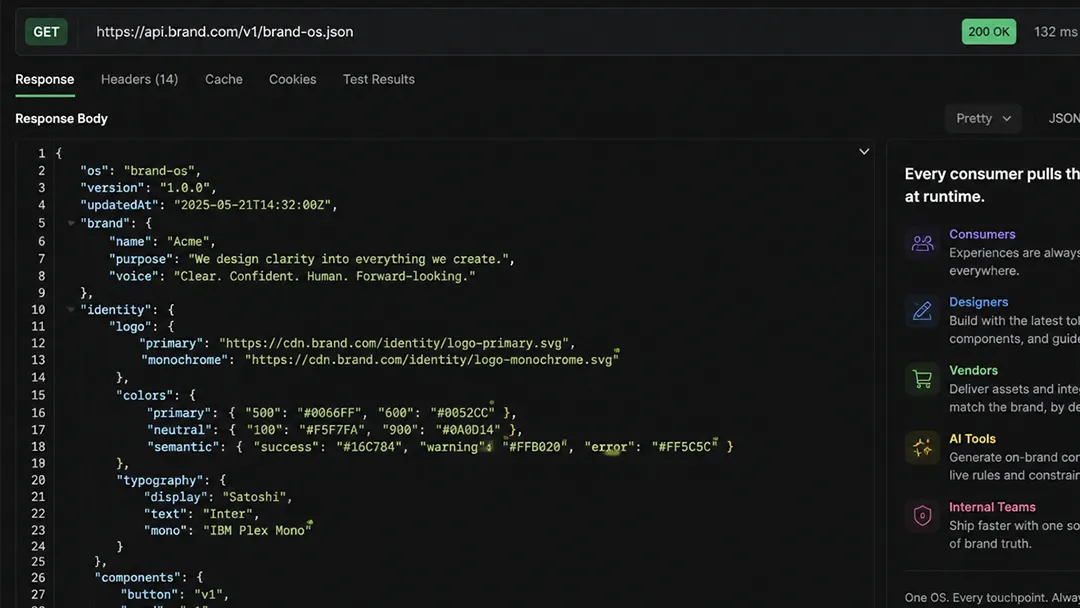Click the Designers heading

[979, 302]
